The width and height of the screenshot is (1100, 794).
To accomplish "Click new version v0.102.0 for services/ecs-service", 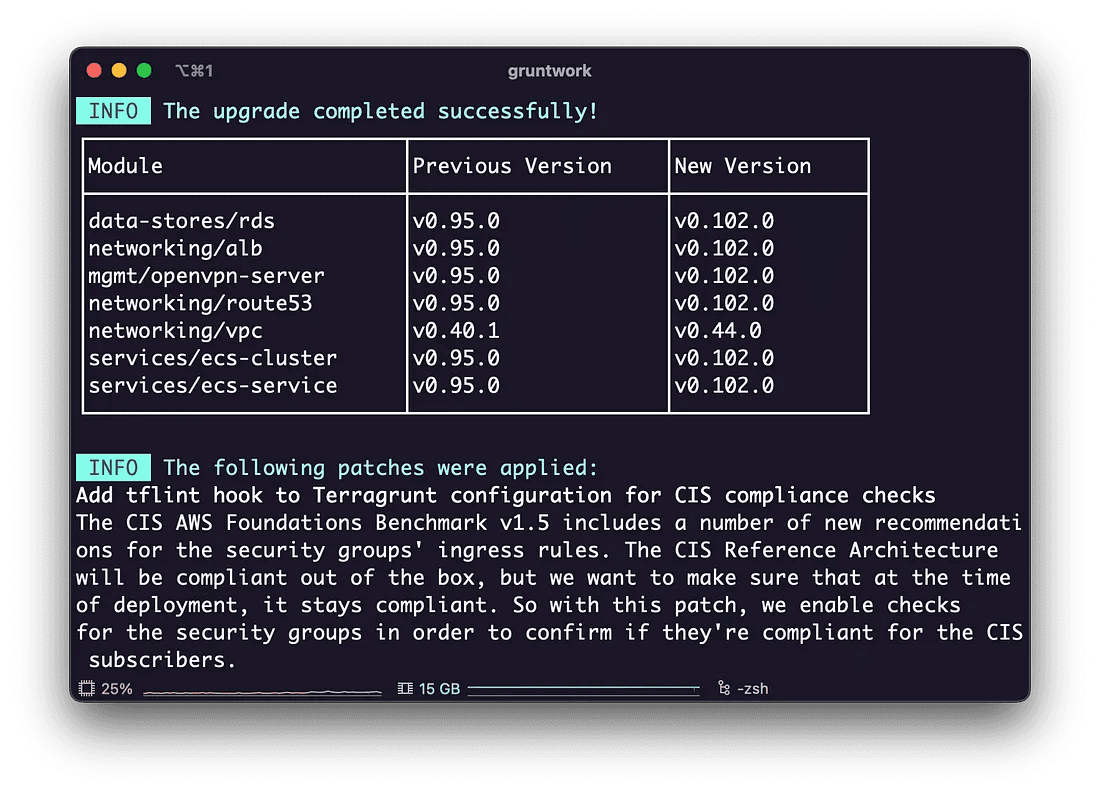I will (x=724, y=386).
